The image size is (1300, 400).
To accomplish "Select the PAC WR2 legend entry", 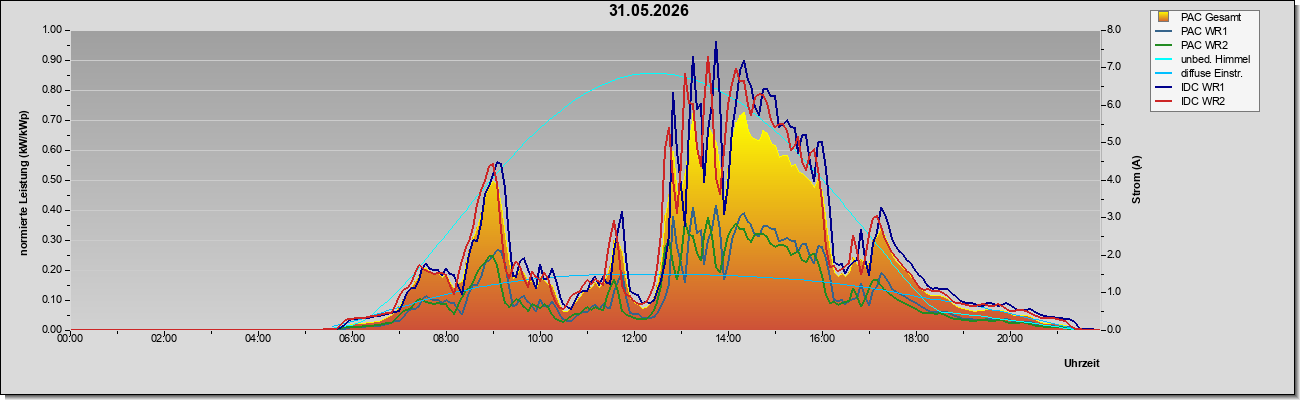I will [x=1203, y=45].
